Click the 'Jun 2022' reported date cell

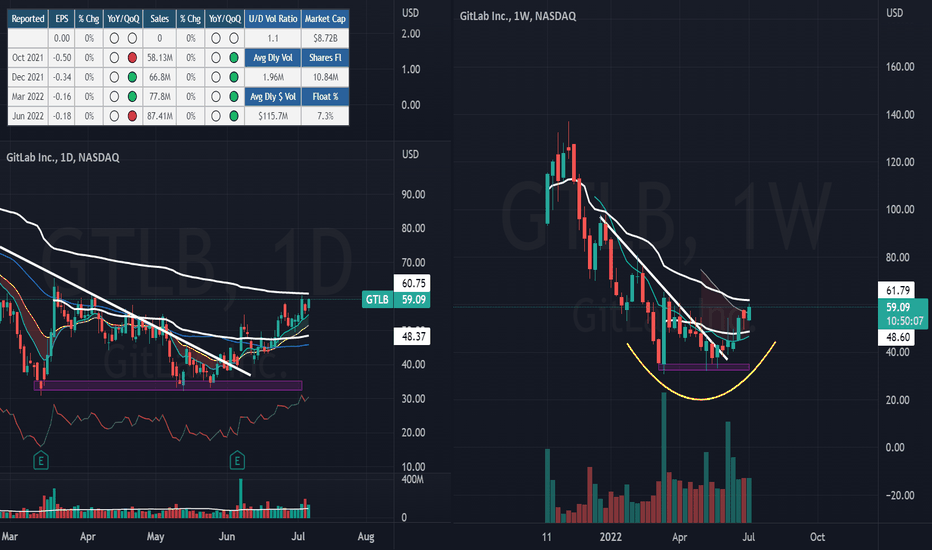(28, 116)
